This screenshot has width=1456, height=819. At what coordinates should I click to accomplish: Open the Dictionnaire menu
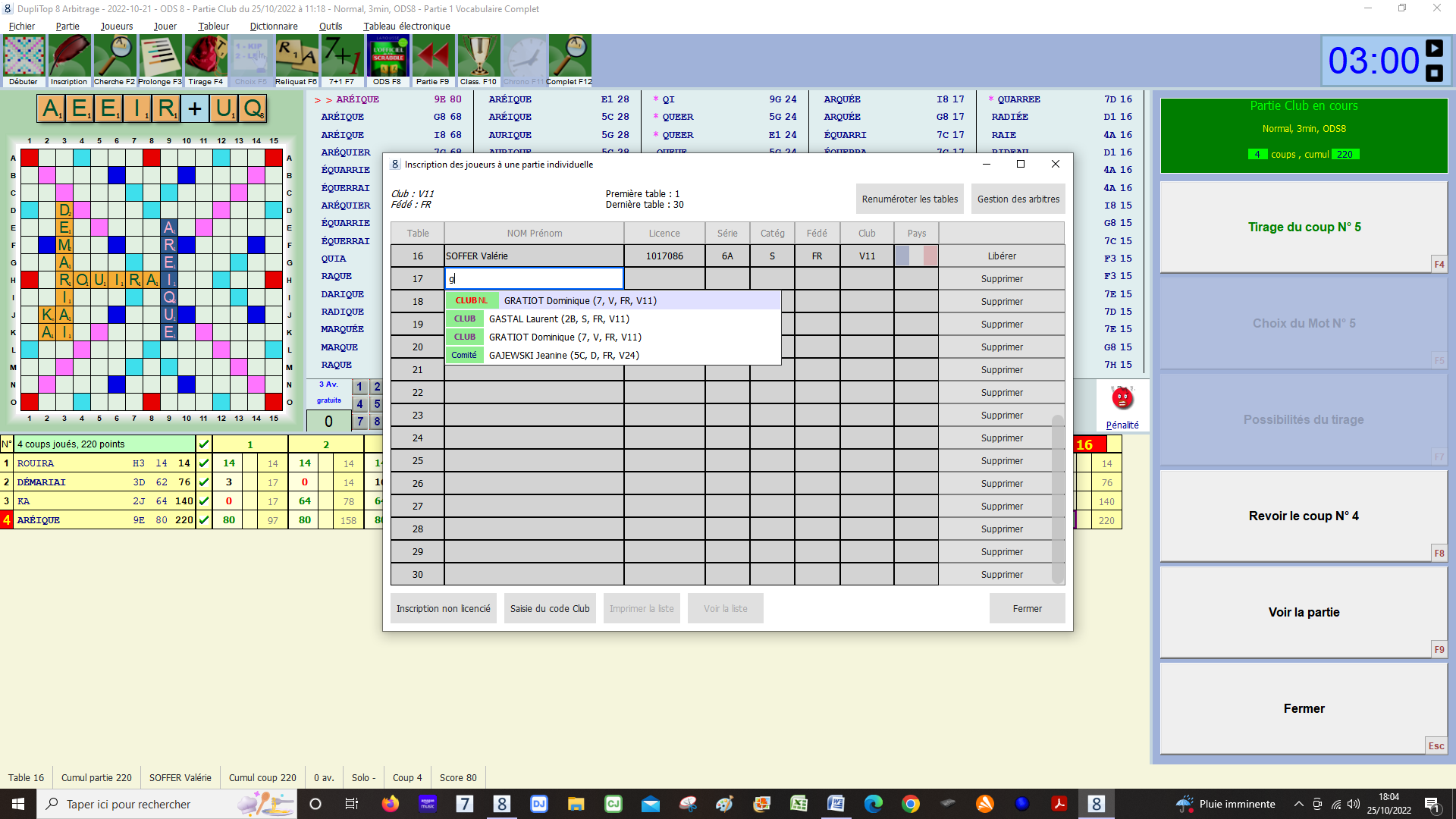[273, 26]
